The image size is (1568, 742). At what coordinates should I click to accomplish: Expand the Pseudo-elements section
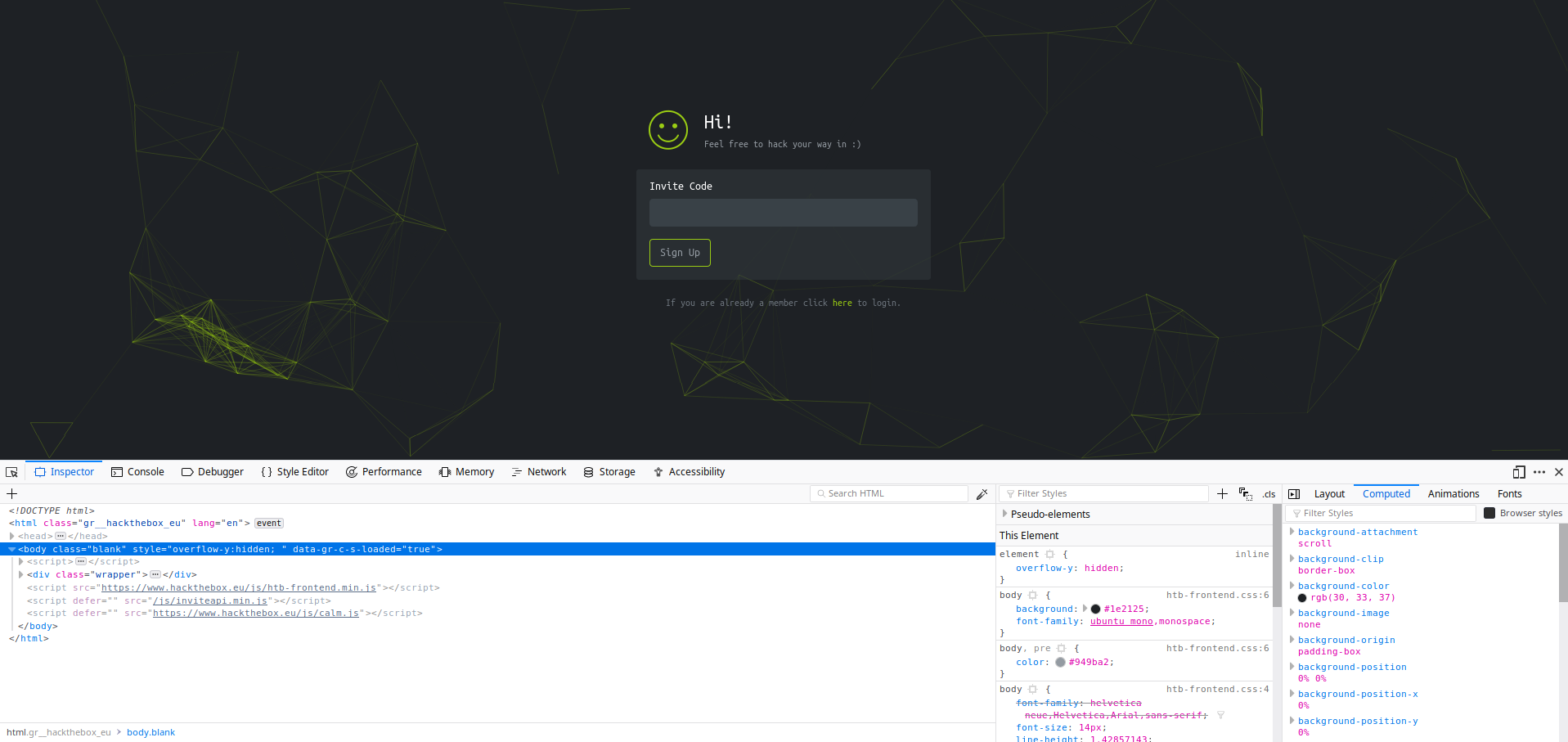[x=1004, y=514]
